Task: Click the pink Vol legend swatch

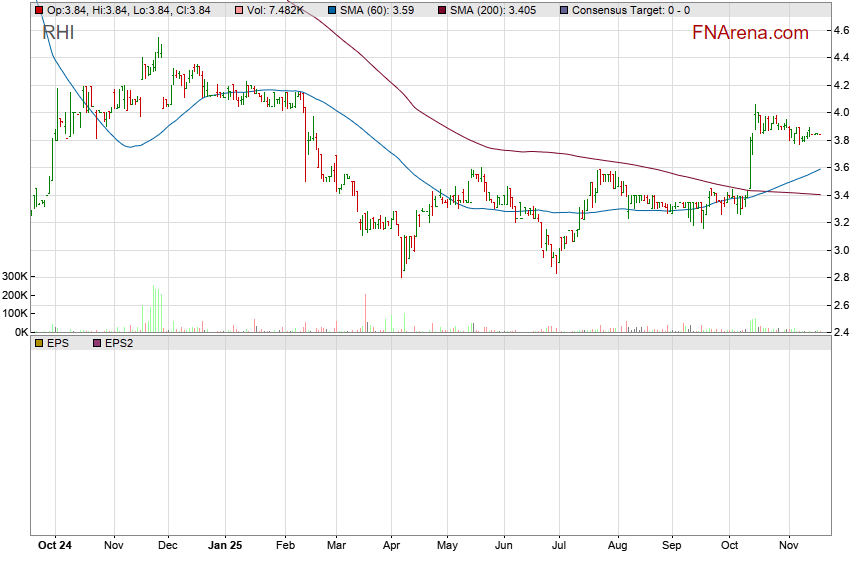Action: click(x=237, y=10)
